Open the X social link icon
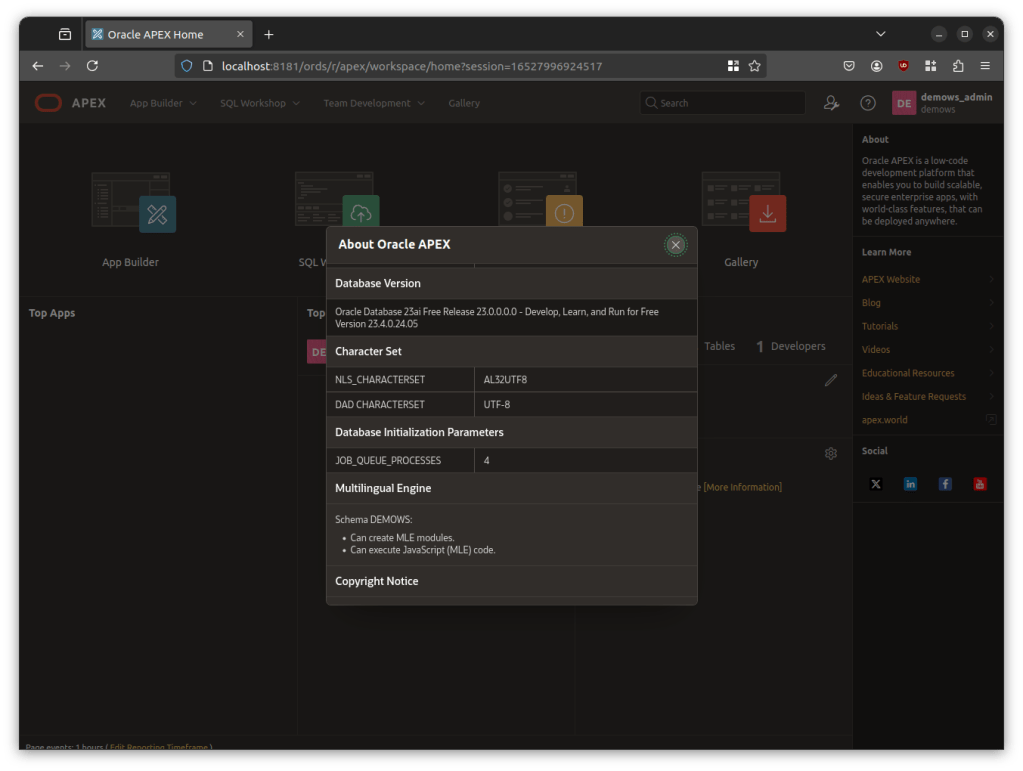This screenshot has height=771, width=1023. coord(876,484)
